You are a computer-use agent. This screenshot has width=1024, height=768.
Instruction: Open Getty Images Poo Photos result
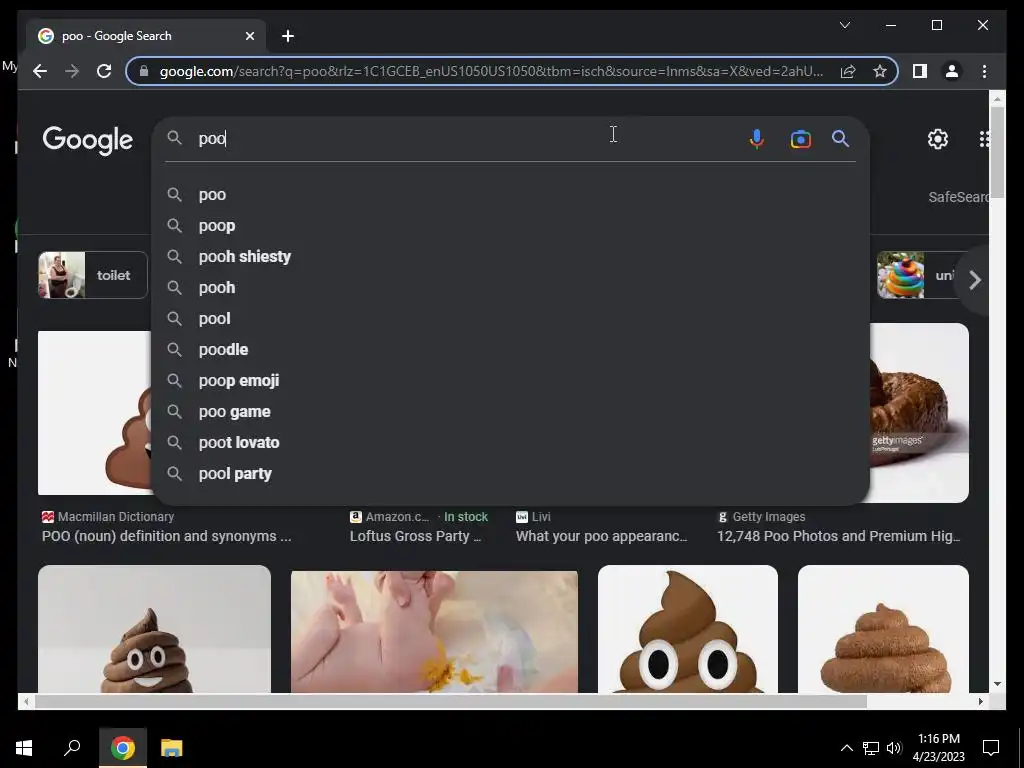point(839,536)
